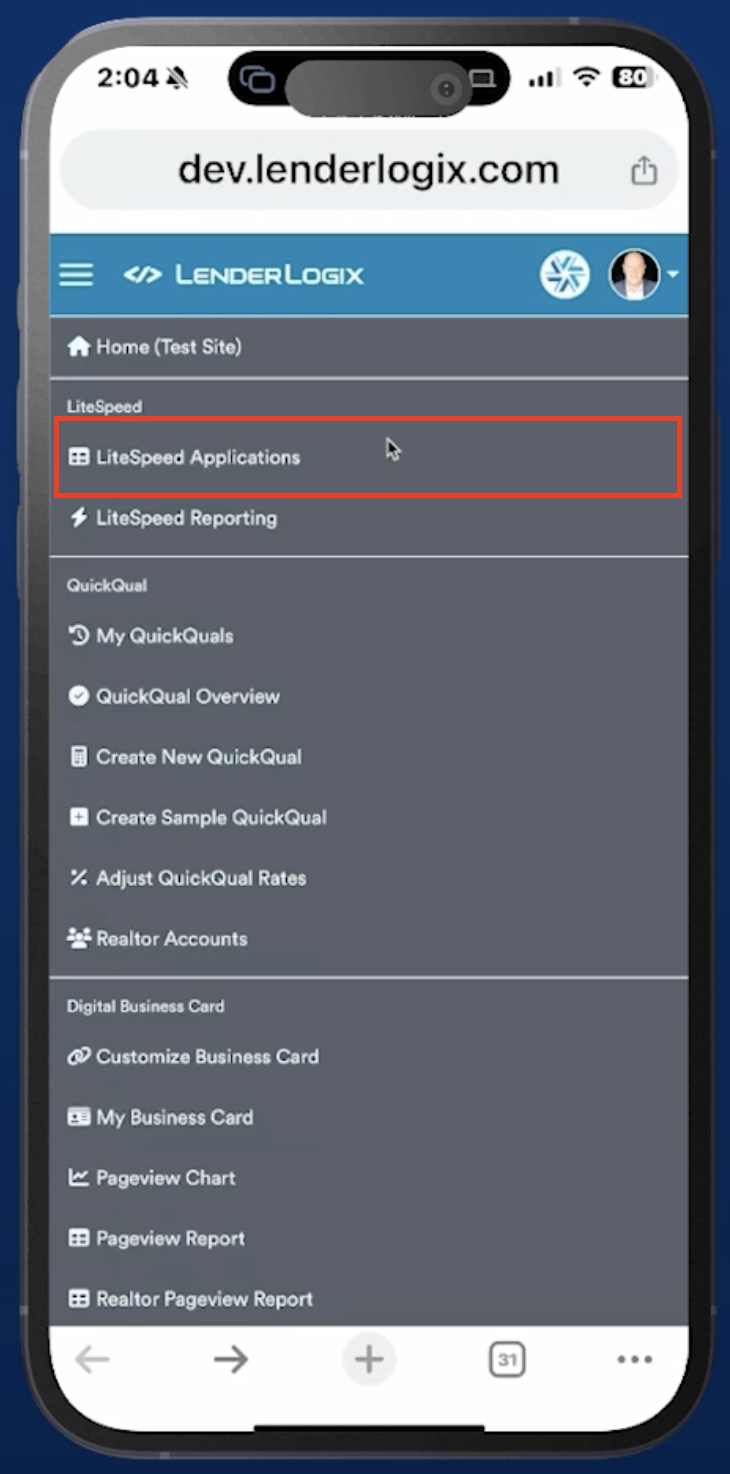Open the share sheet from the address bar

point(644,170)
